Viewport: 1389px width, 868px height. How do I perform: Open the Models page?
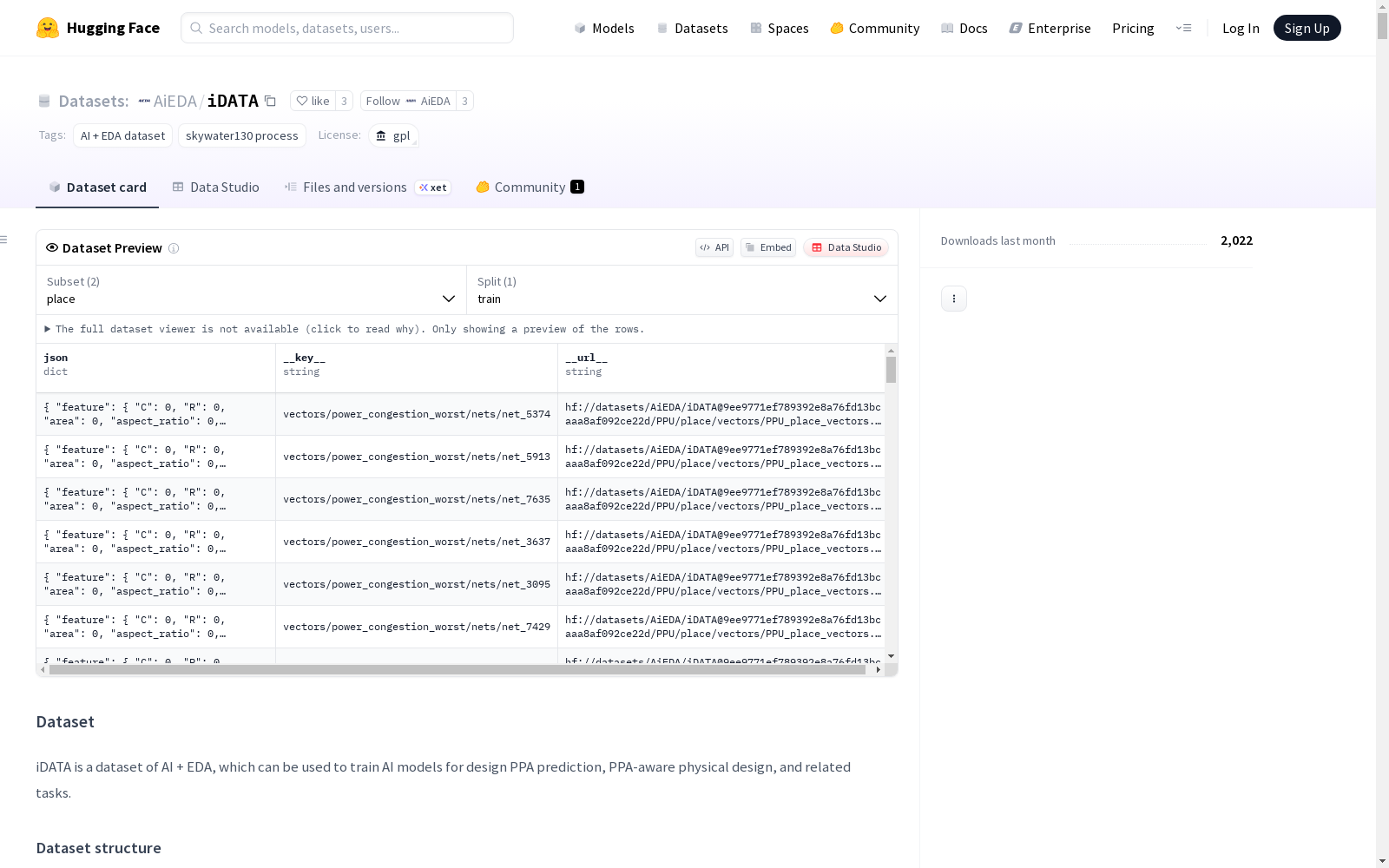click(x=604, y=28)
